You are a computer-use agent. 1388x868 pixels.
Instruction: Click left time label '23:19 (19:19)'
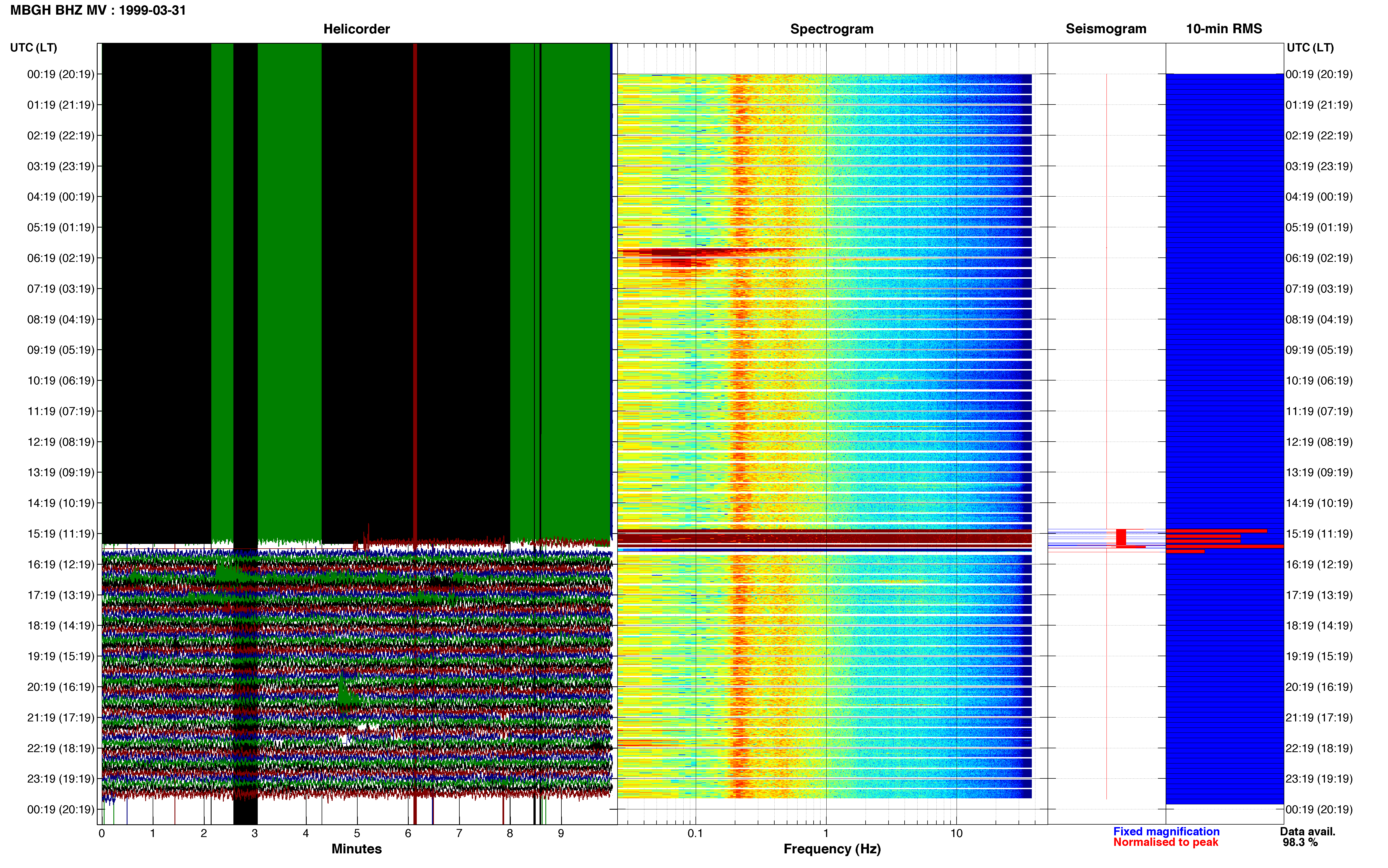pos(61,778)
